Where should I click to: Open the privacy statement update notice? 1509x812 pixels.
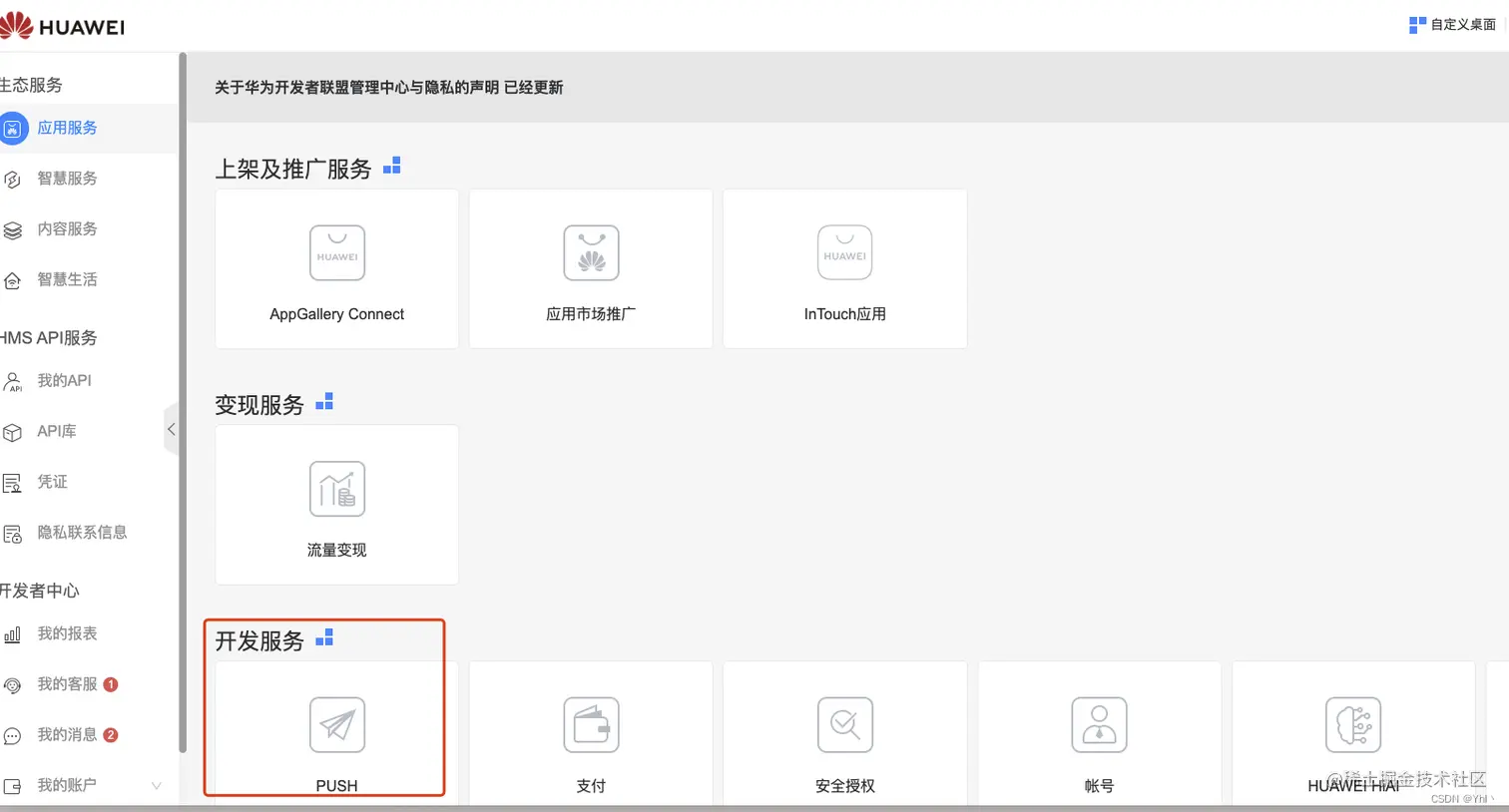389,88
